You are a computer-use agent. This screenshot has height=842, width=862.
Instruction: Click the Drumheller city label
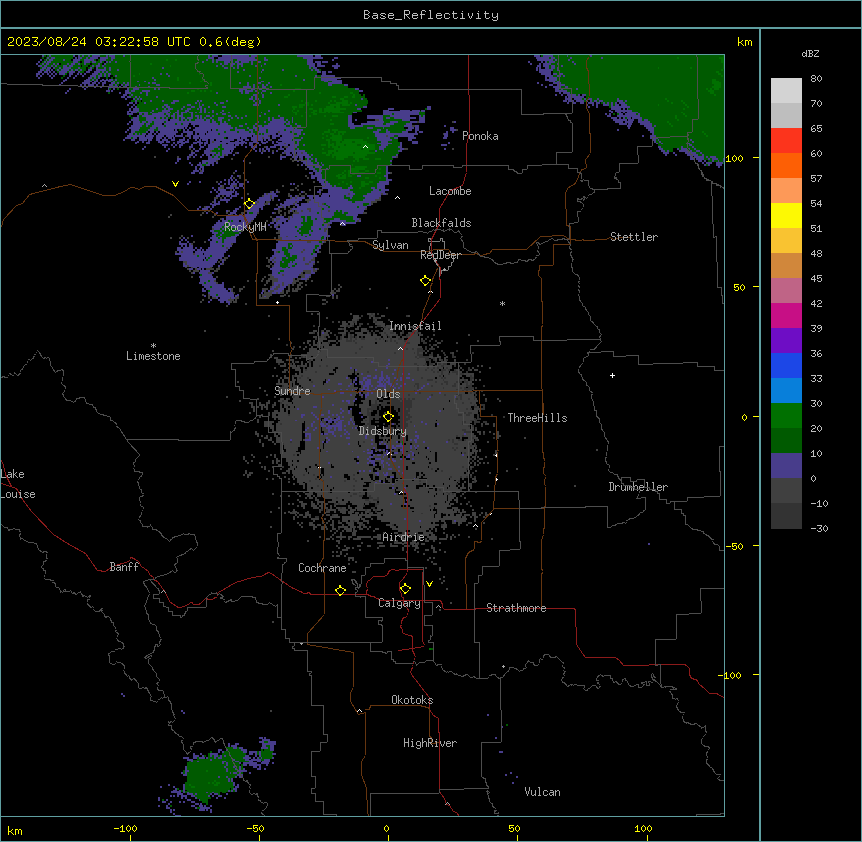pyautogui.click(x=638, y=487)
